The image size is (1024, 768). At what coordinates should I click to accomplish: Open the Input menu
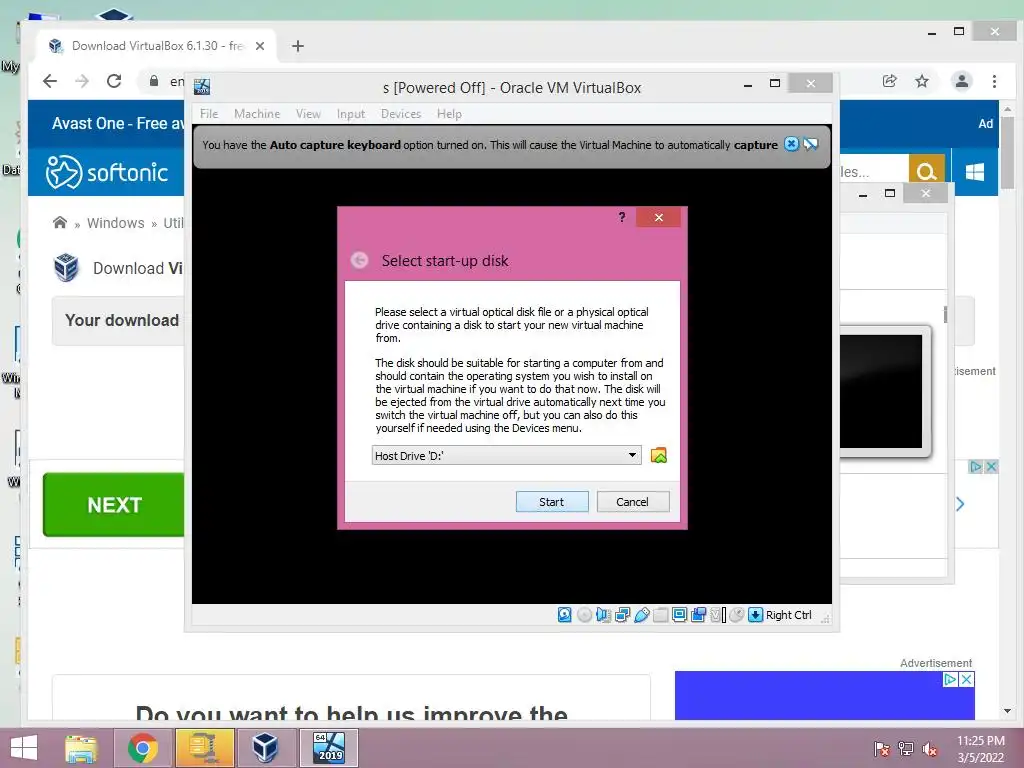click(x=351, y=114)
